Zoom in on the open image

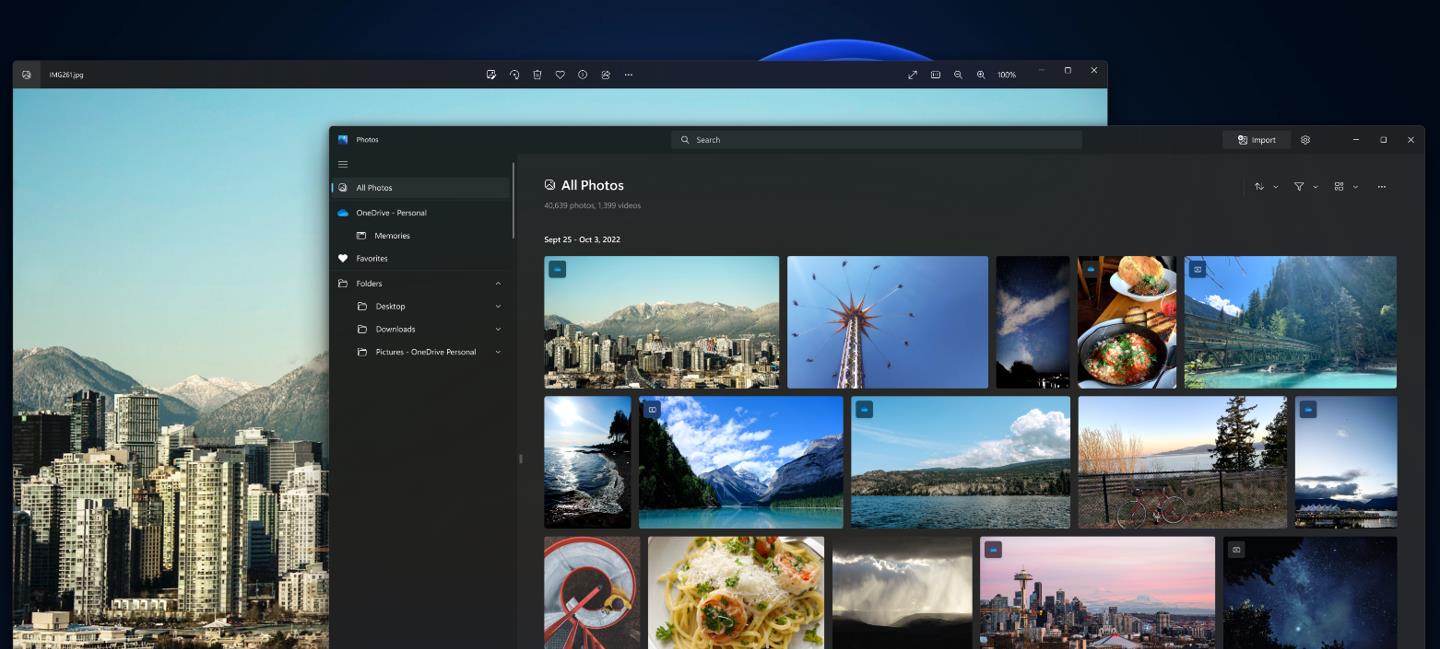[981, 74]
